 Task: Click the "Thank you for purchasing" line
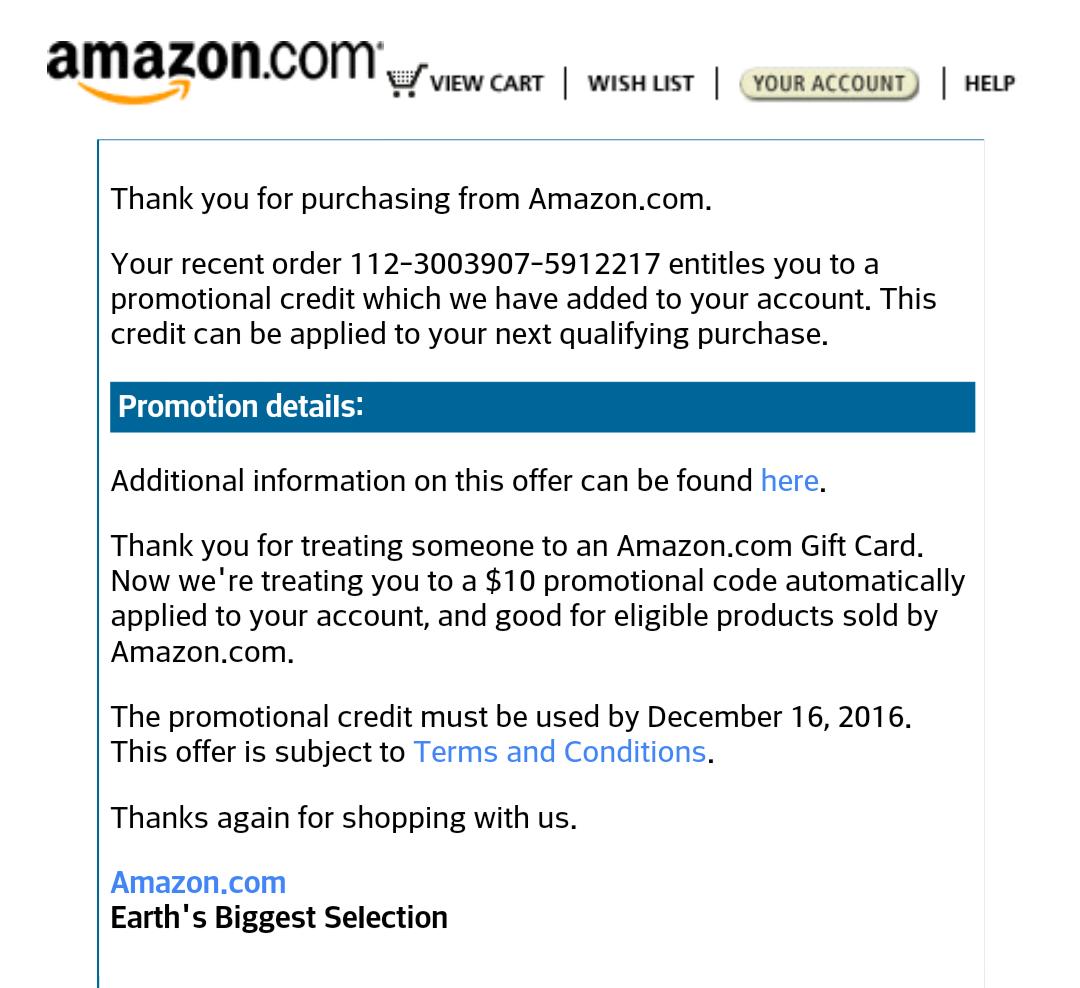tap(410, 199)
